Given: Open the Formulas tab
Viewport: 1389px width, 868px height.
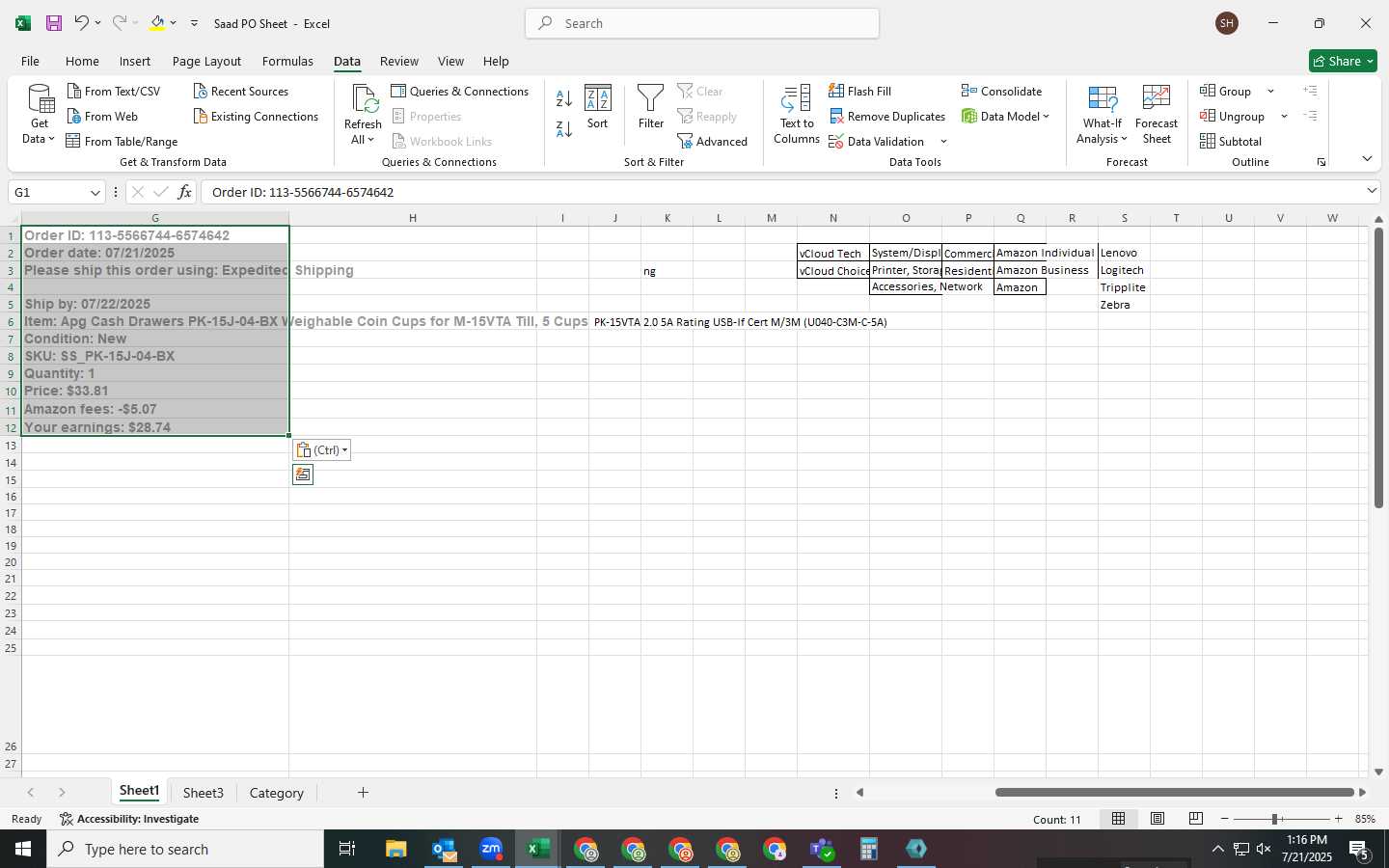Looking at the screenshot, I should pyautogui.click(x=287, y=61).
